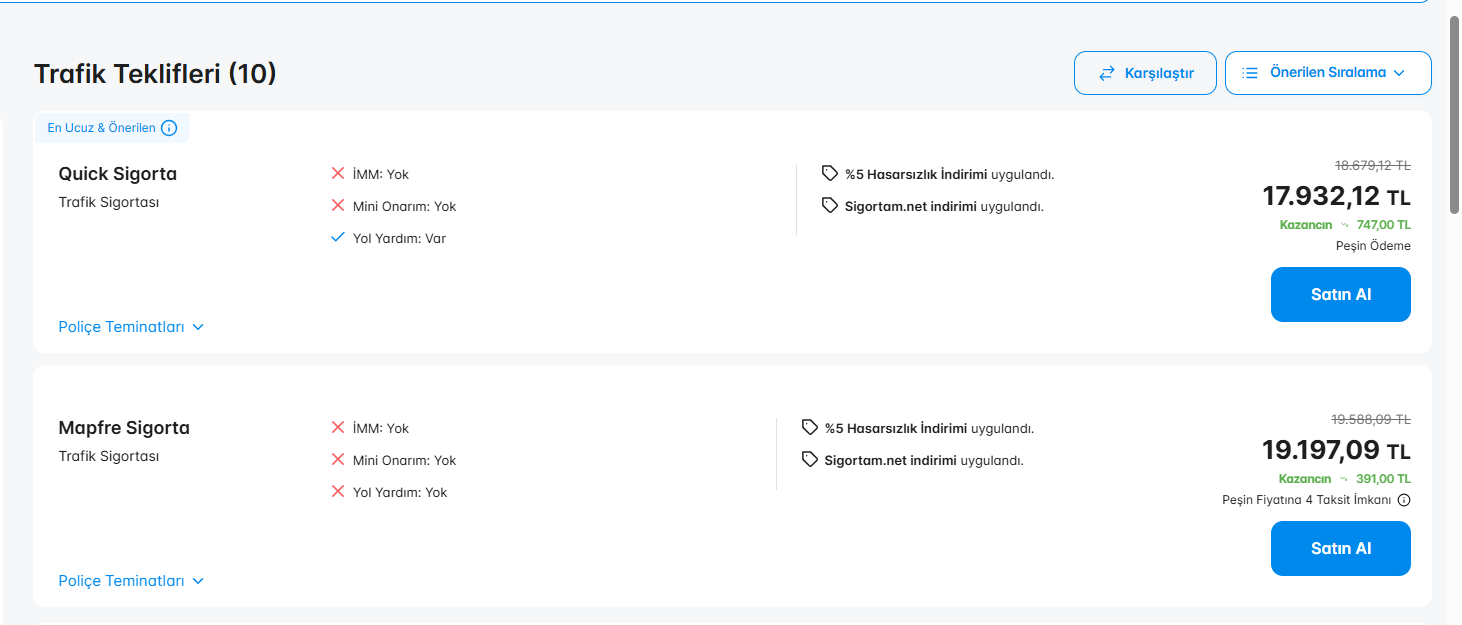Viewport: 1462px width, 625px height.
Task: Click the info icon next to 4 Taksit İmkanı
Action: coord(1404,500)
